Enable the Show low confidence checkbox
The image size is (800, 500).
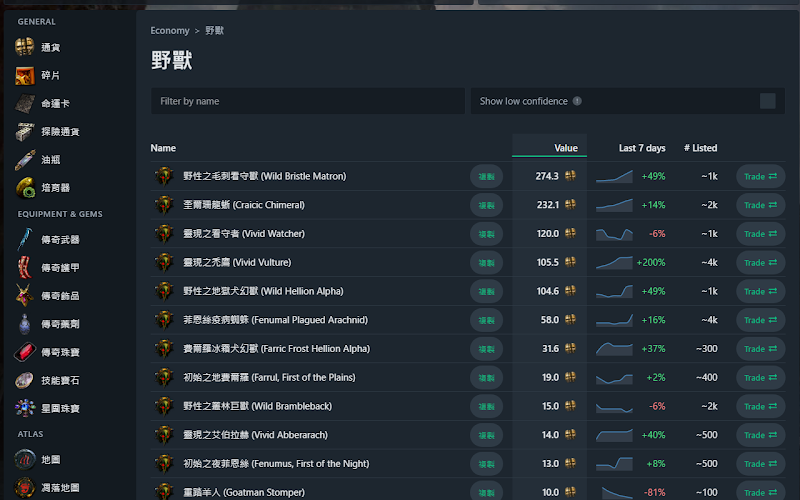pyautogui.click(x=767, y=101)
